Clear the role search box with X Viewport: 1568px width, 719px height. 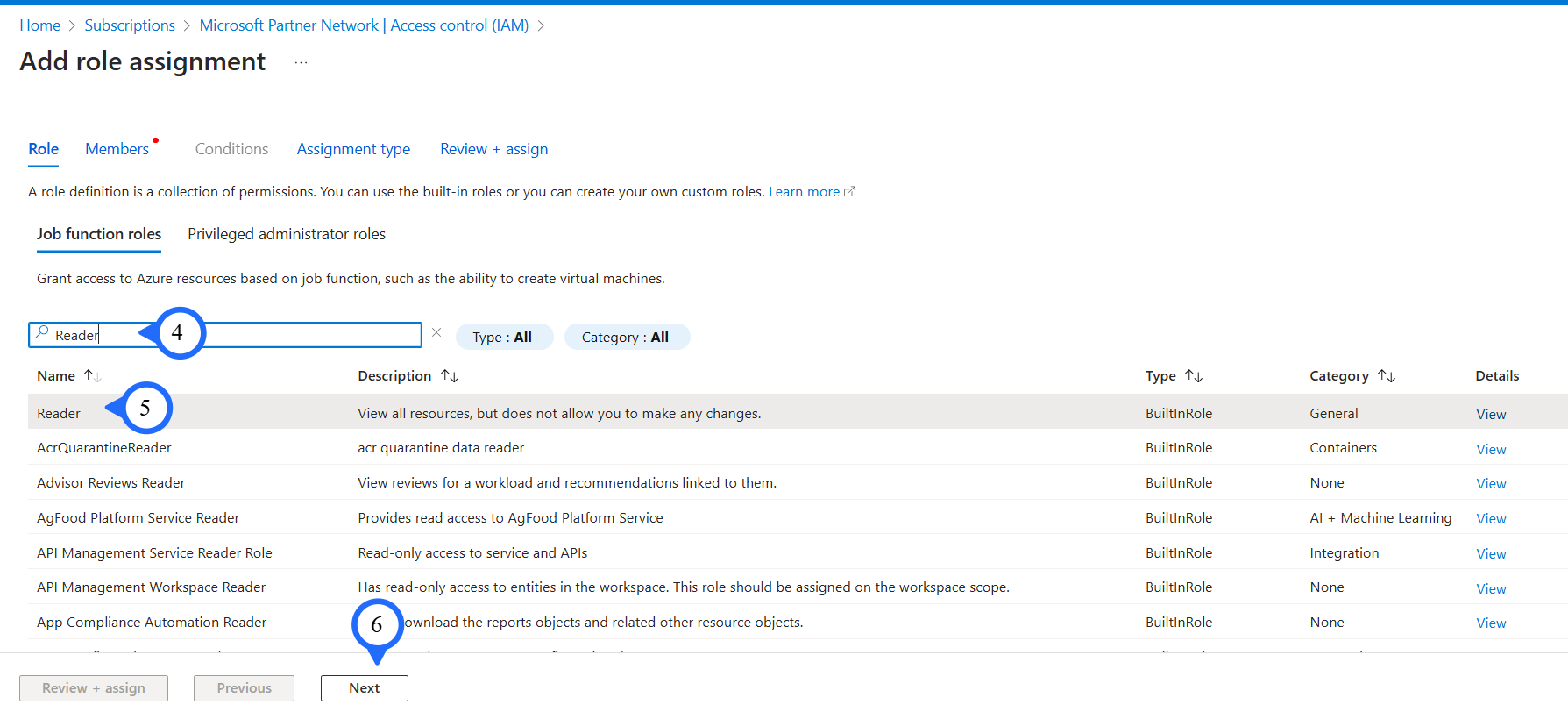coord(436,332)
